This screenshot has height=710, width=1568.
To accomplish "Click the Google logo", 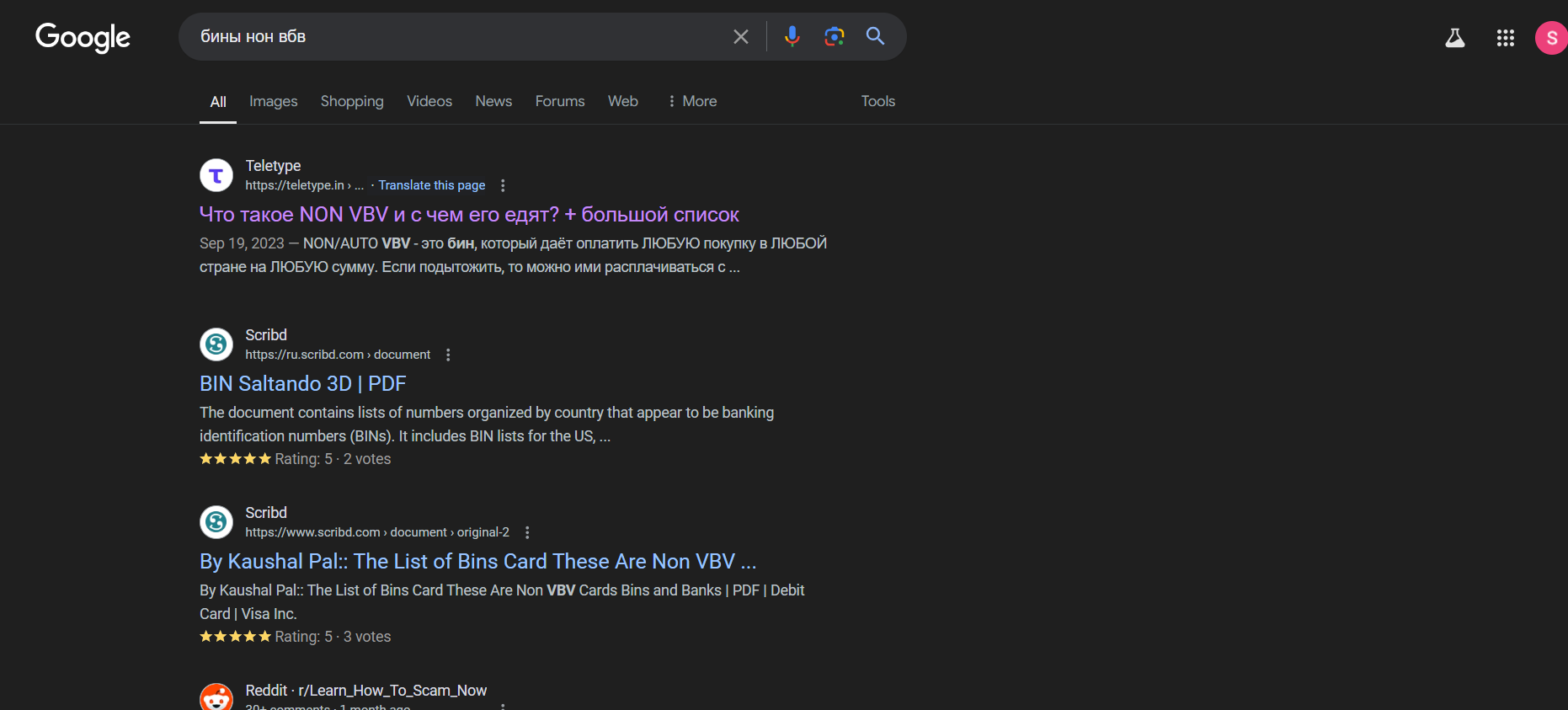I will click(x=83, y=37).
